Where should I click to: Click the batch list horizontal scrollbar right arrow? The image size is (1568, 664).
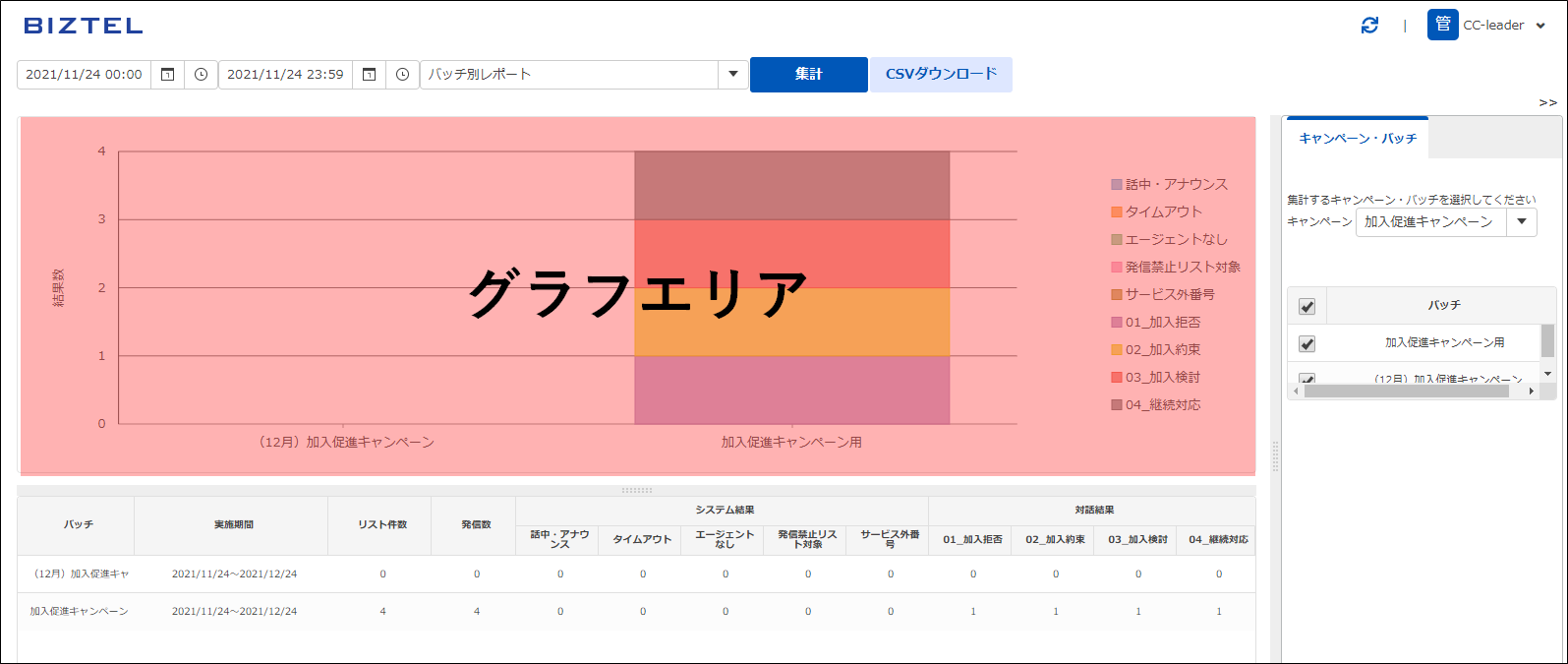(1531, 392)
